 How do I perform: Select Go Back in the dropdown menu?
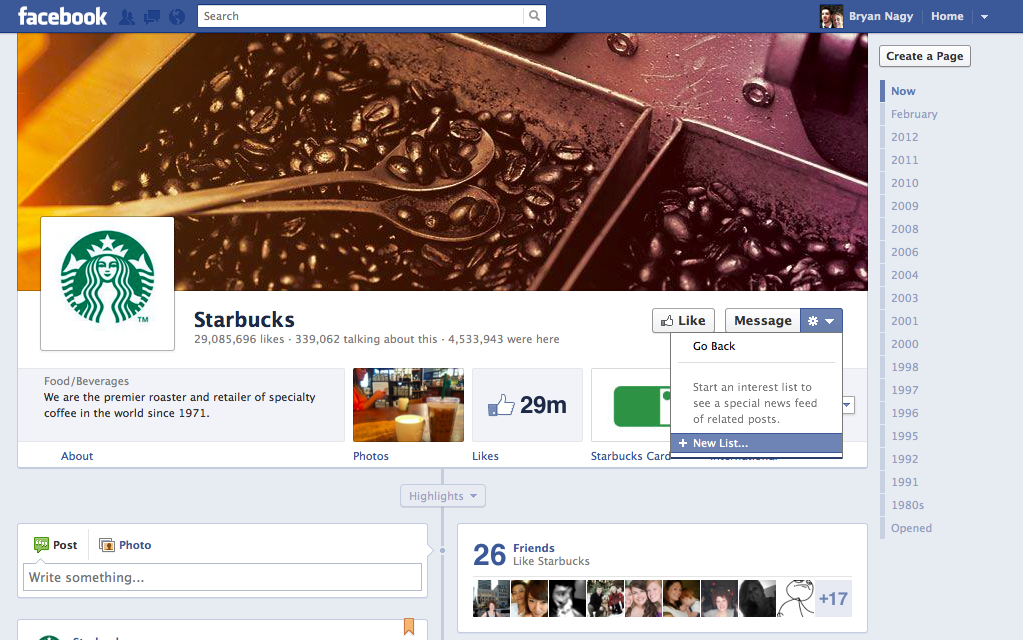pyautogui.click(x=714, y=346)
